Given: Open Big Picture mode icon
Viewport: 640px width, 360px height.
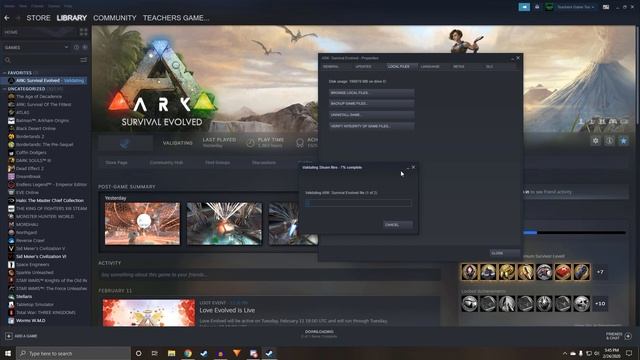Looking at the screenshot, I should [x=606, y=7].
